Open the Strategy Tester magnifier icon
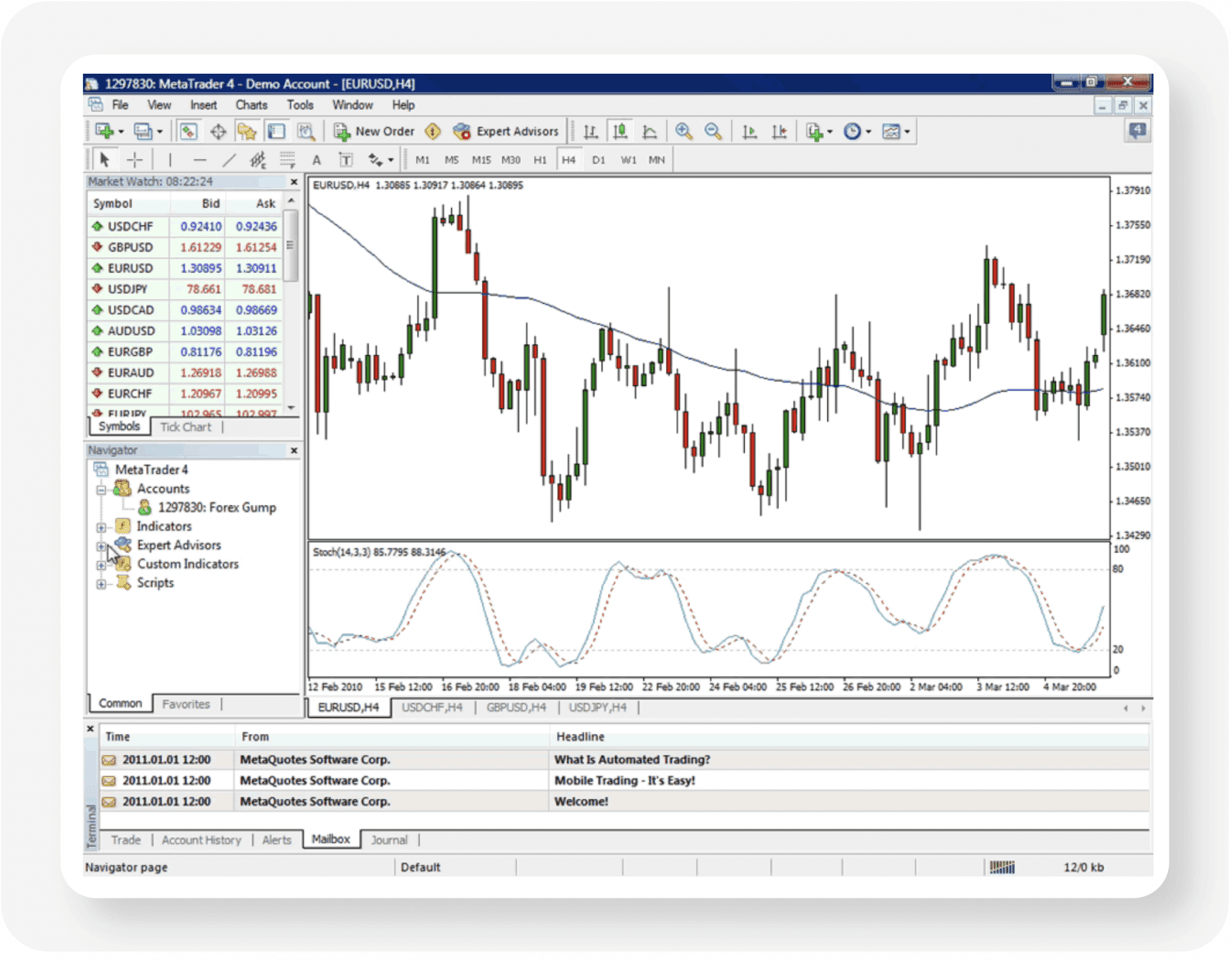The width and height of the screenshot is (1232, 961). (306, 131)
